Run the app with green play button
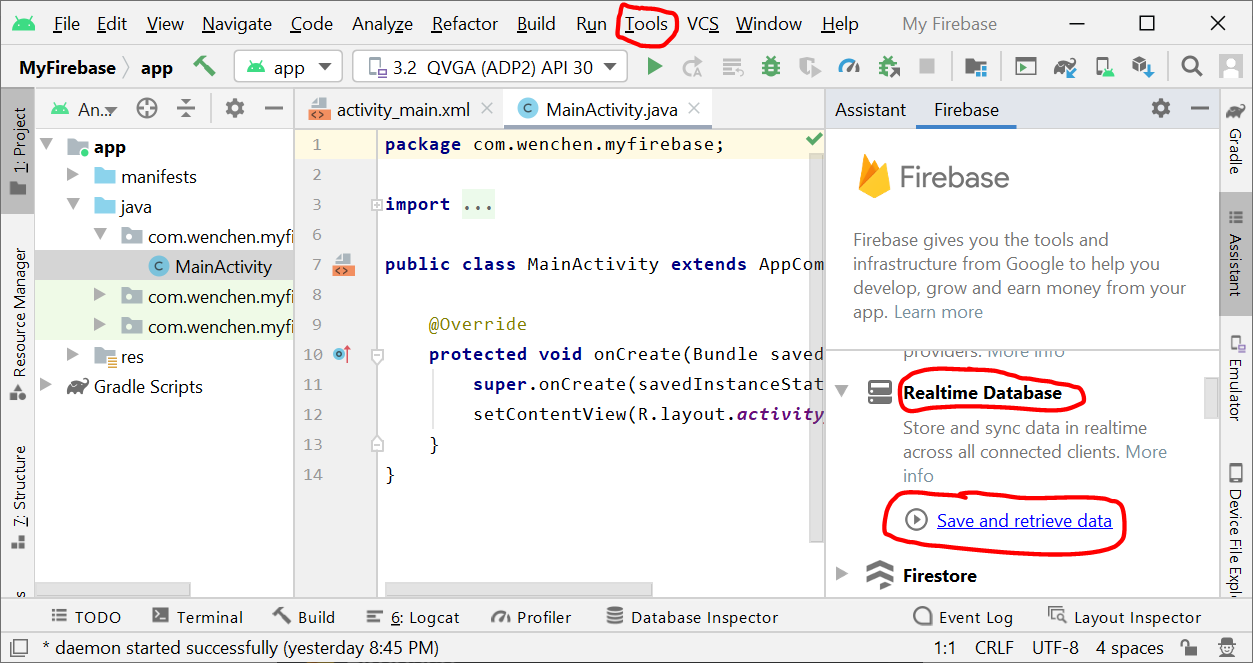Image resolution: width=1253 pixels, height=663 pixels. [654, 67]
